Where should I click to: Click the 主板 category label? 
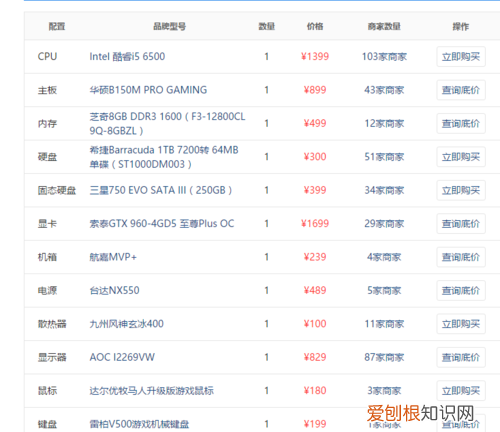(x=47, y=90)
